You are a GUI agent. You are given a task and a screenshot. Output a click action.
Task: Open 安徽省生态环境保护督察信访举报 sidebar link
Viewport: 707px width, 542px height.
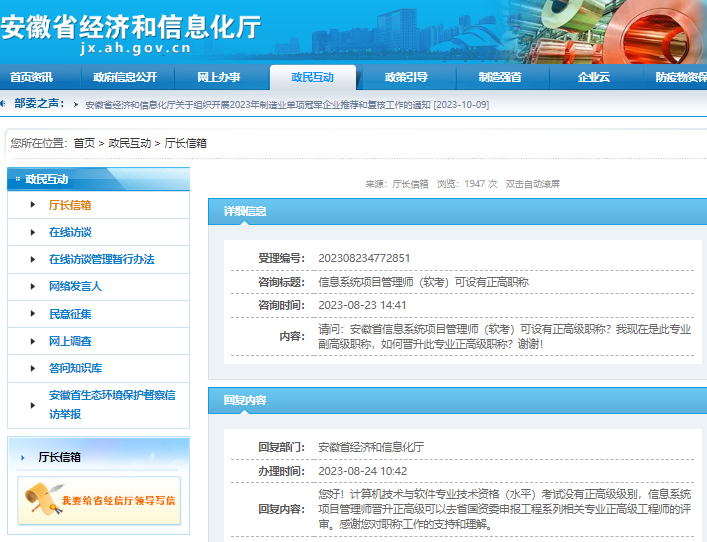point(111,404)
